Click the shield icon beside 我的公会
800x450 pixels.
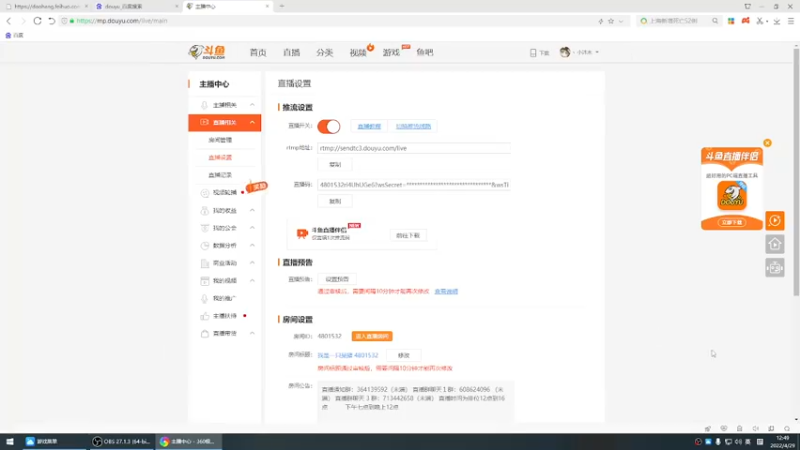[205, 228]
